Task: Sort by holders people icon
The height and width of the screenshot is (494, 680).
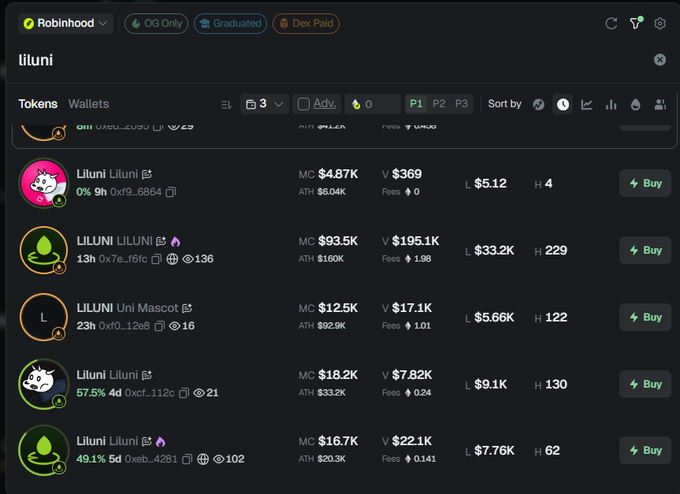Action: pos(660,105)
